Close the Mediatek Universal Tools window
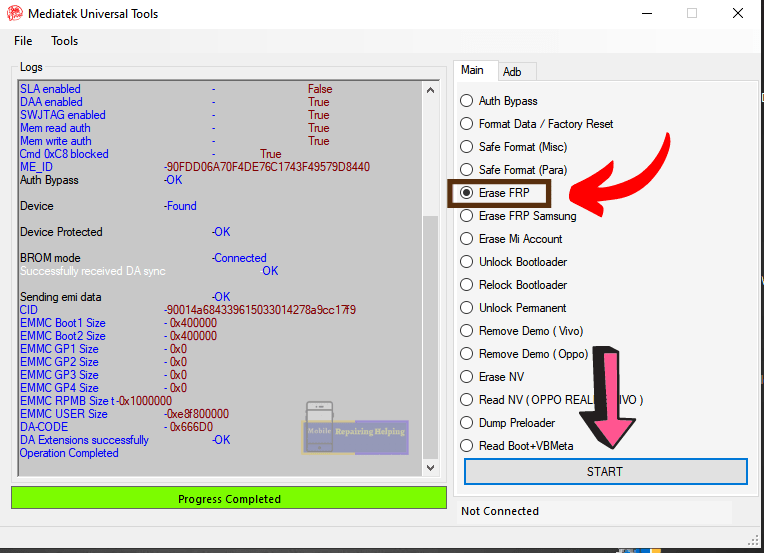 (738, 14)
